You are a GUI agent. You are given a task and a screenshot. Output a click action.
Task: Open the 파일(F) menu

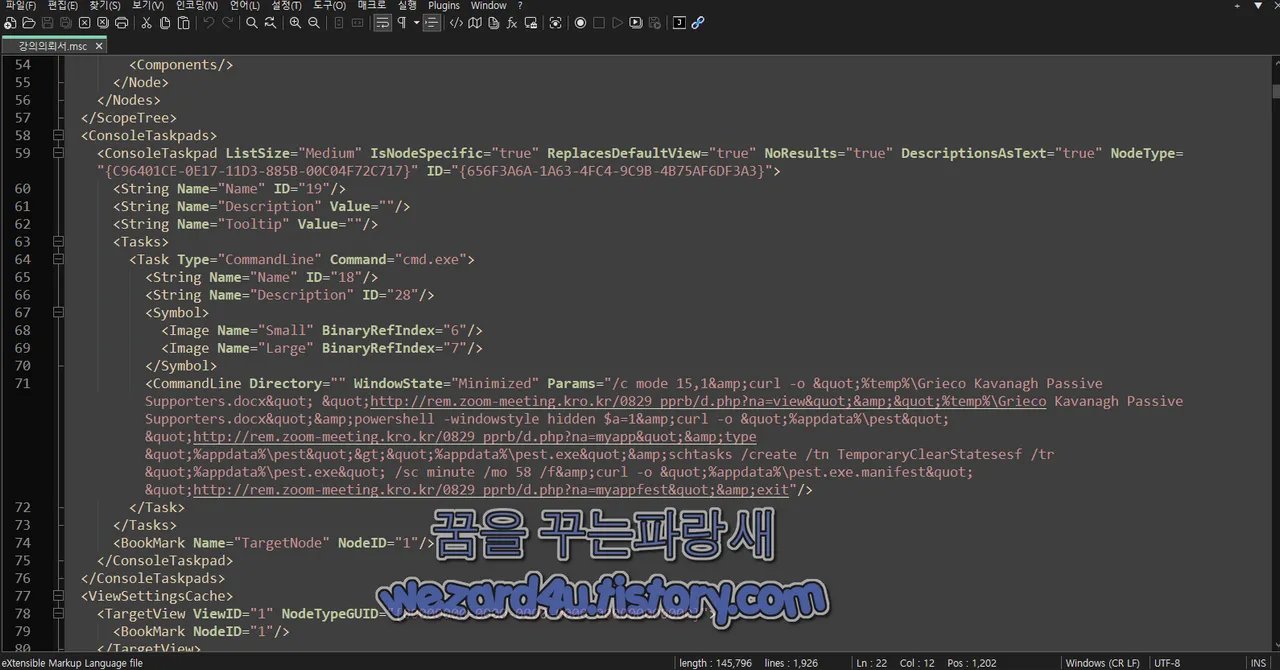point(20,5)
